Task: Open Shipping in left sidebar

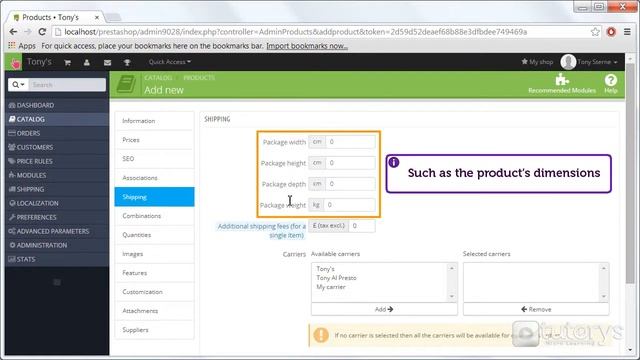Action: click(57, 189)
